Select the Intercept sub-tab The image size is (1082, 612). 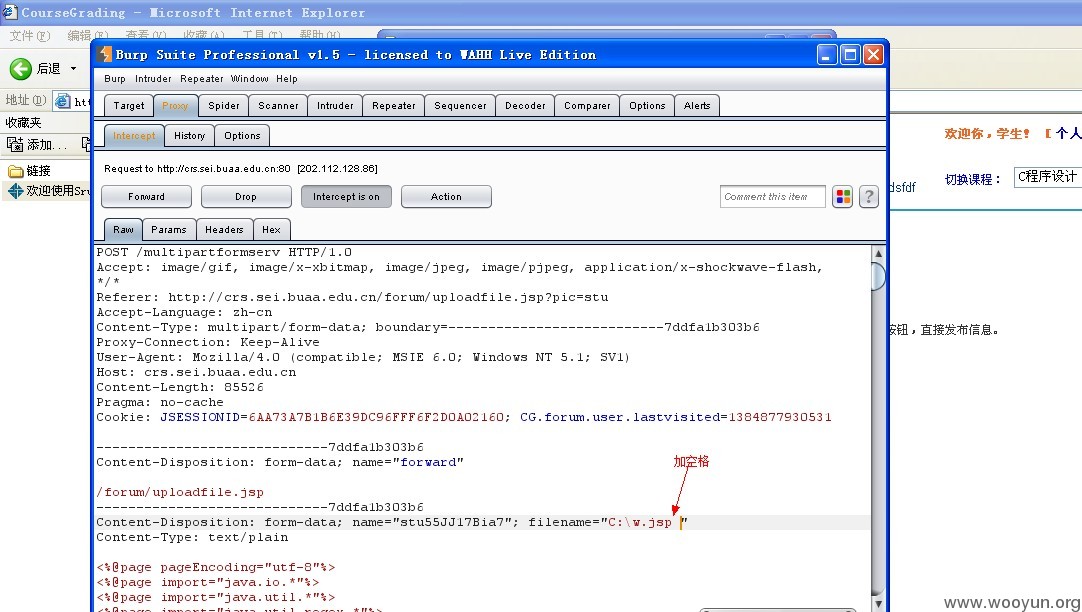coord(134,136)
